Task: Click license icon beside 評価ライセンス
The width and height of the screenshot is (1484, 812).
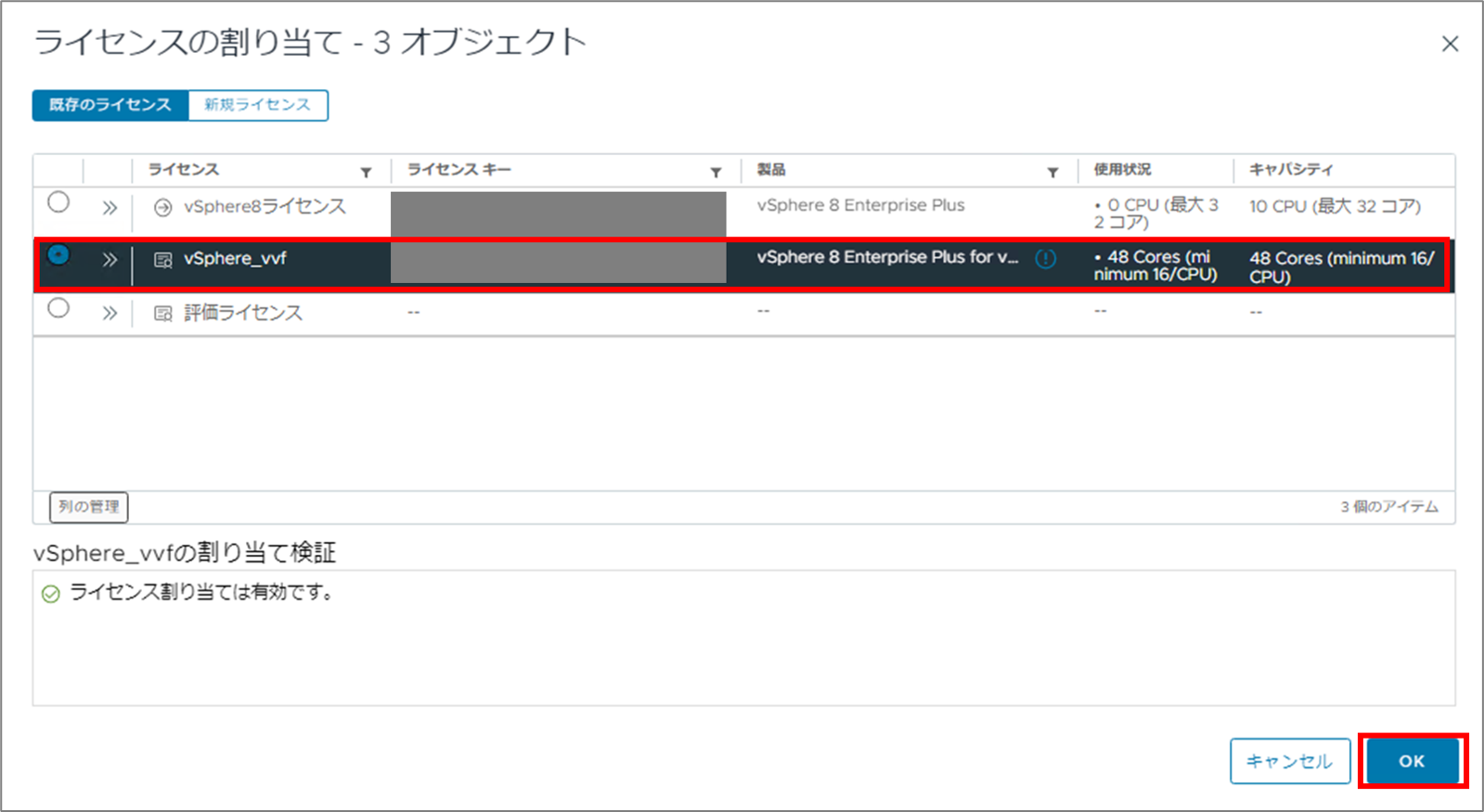Action: point(162,314)
